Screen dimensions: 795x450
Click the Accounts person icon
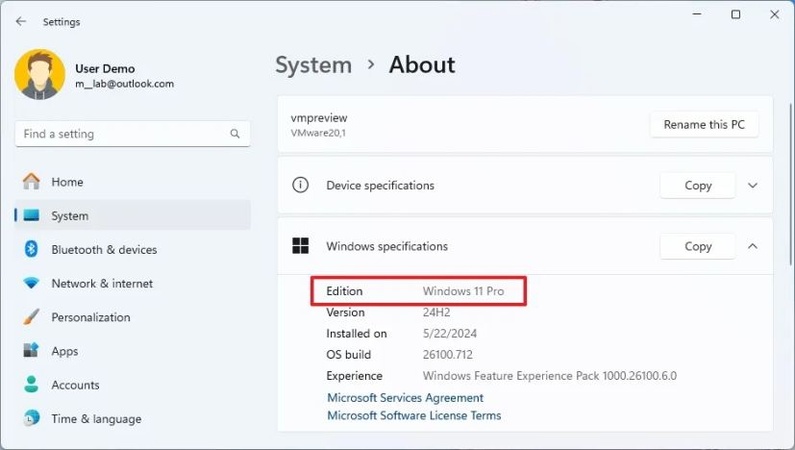[31, 384]
